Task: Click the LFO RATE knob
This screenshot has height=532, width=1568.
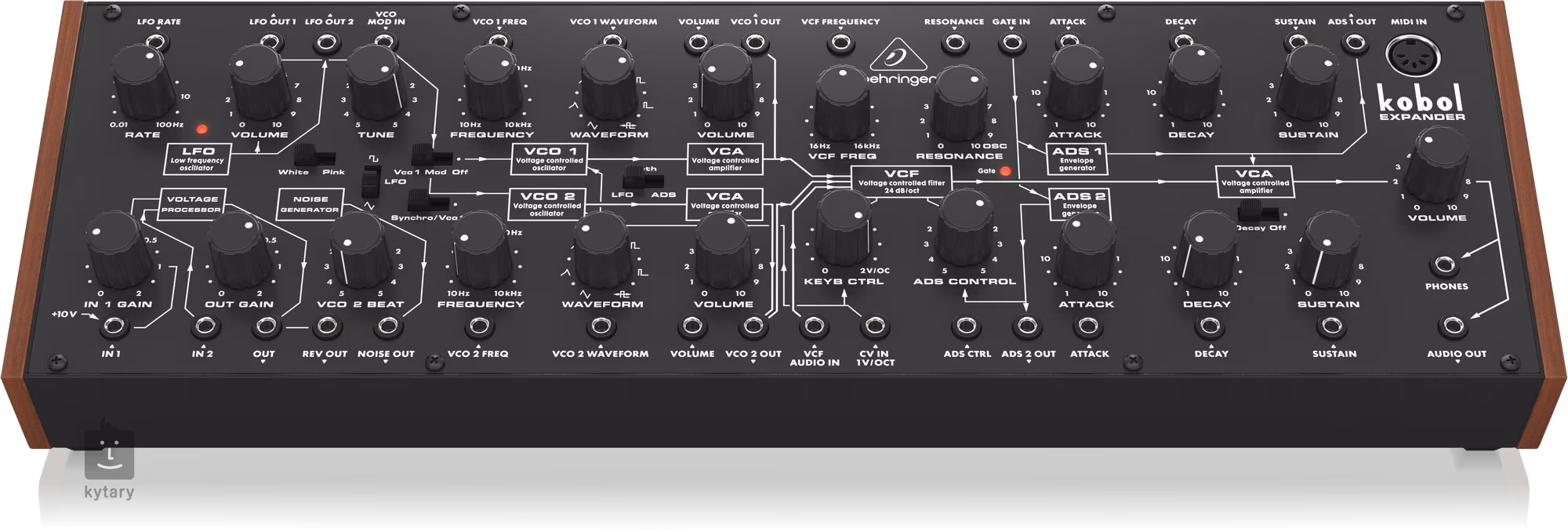Action: click(x=146, y=84)
